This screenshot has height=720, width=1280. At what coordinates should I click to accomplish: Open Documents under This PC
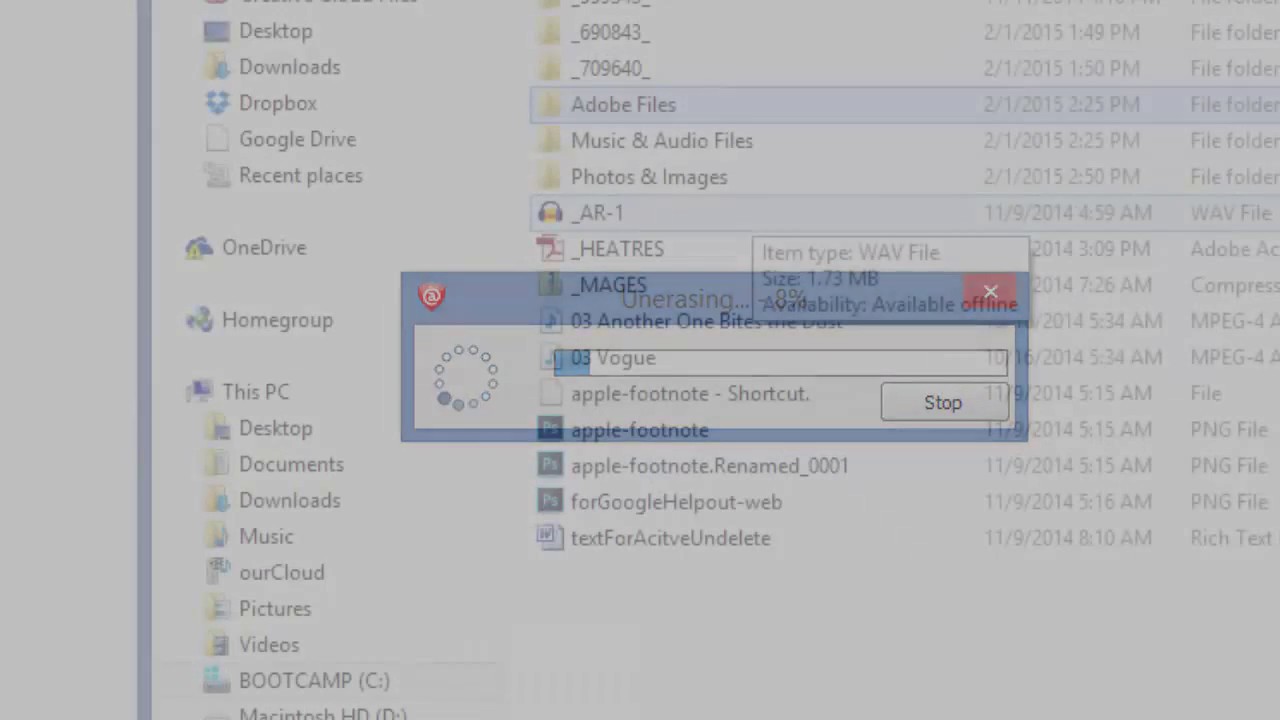[291, 464]
